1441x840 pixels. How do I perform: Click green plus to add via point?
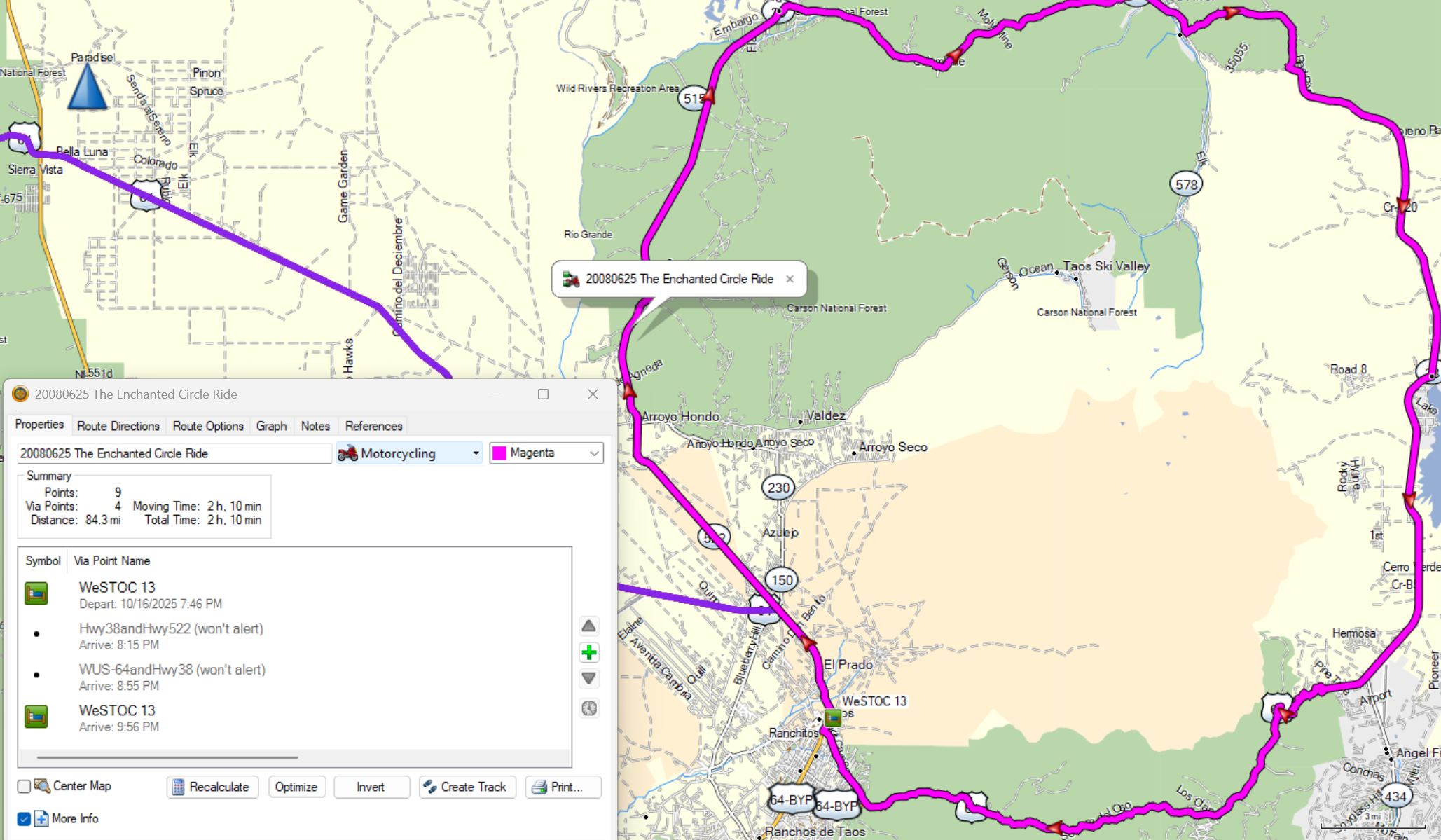(x=588, y=653)
